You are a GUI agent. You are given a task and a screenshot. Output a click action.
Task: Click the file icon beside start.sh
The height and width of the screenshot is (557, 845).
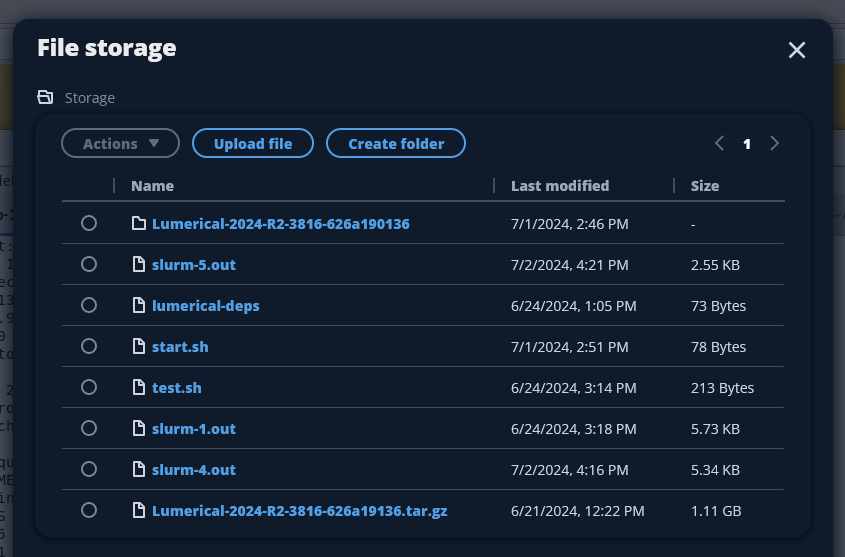[139, 346]
